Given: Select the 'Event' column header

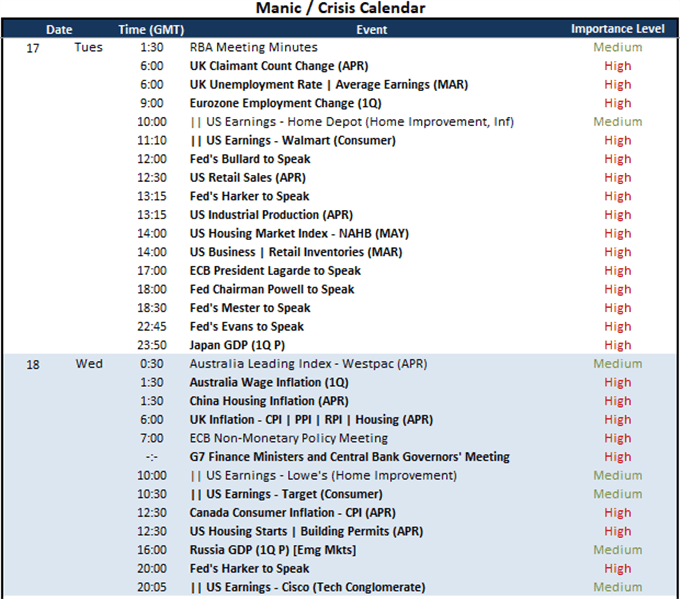Looking at the screenshot, I should point(372,29).
